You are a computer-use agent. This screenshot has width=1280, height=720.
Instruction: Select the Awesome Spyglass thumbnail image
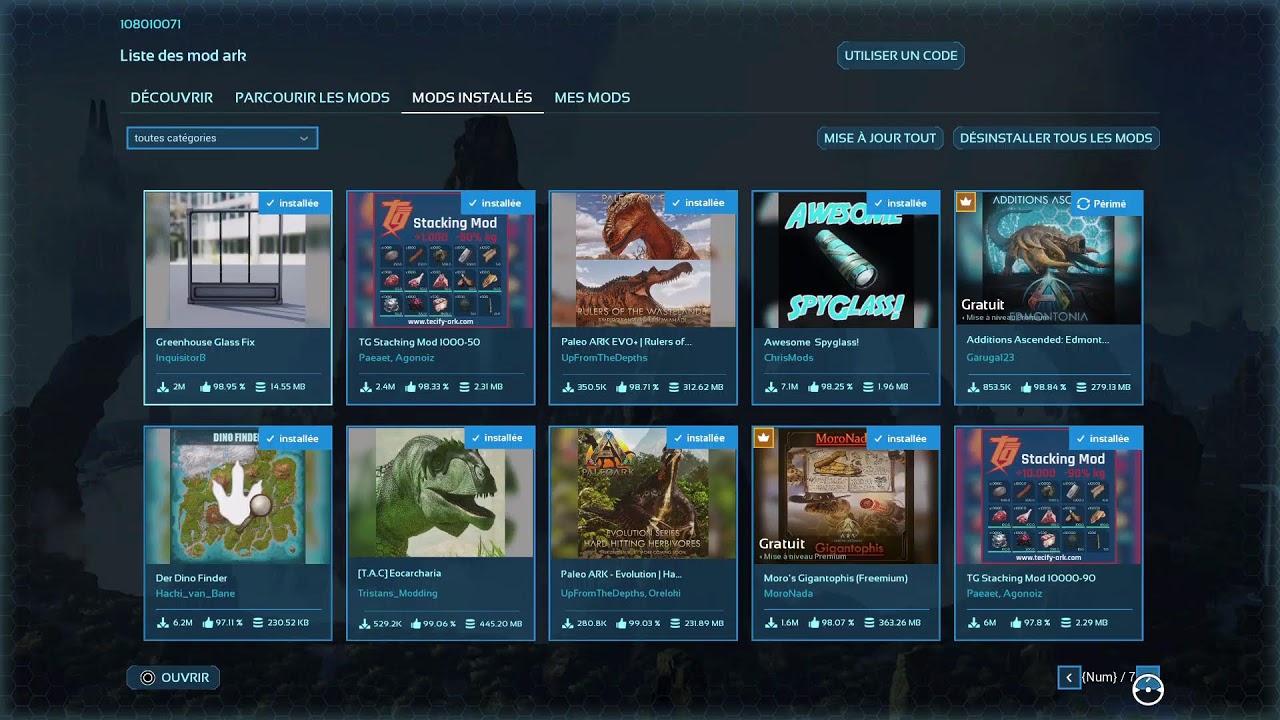pyautogui.click(x=846, y=260)
